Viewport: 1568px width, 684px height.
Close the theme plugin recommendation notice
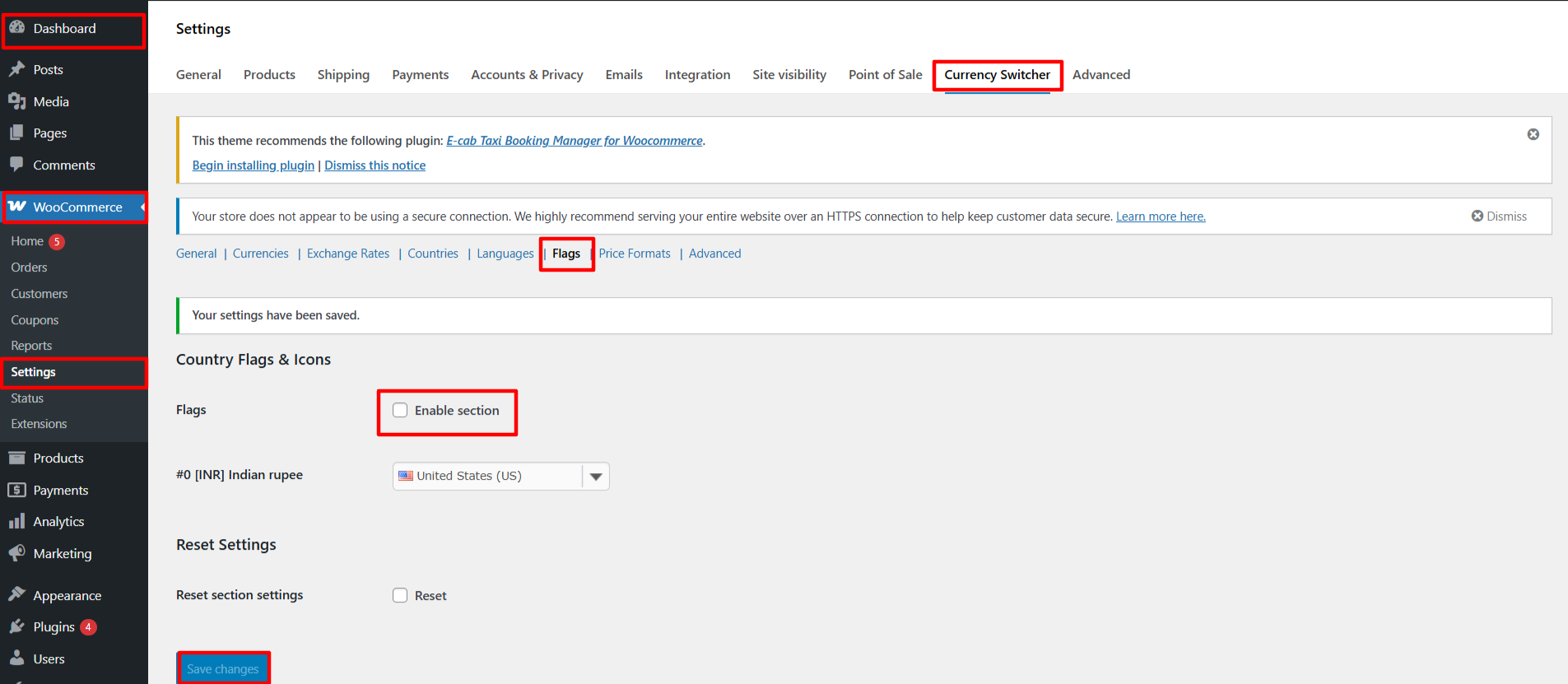click(1533, 134)
